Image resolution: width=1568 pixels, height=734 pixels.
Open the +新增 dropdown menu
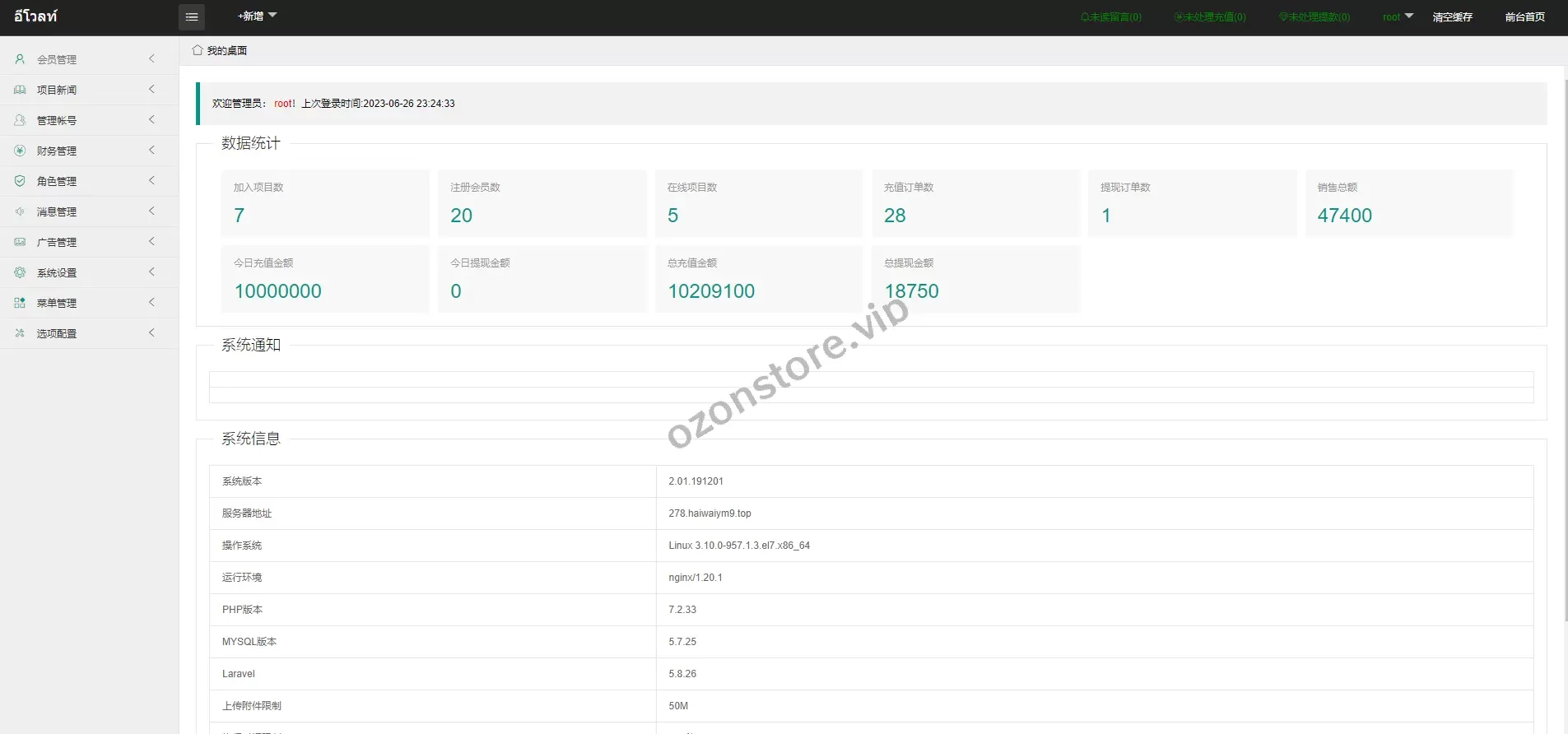point(257,16)
